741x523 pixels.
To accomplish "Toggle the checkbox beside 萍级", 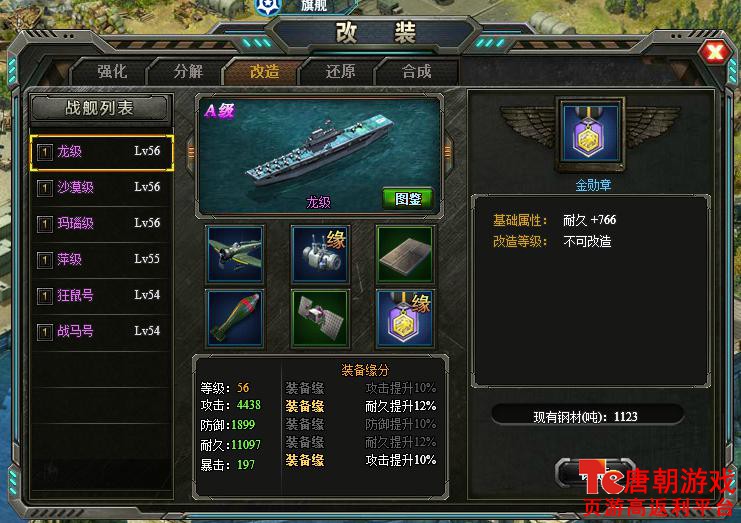I will [x=44, y=260].
